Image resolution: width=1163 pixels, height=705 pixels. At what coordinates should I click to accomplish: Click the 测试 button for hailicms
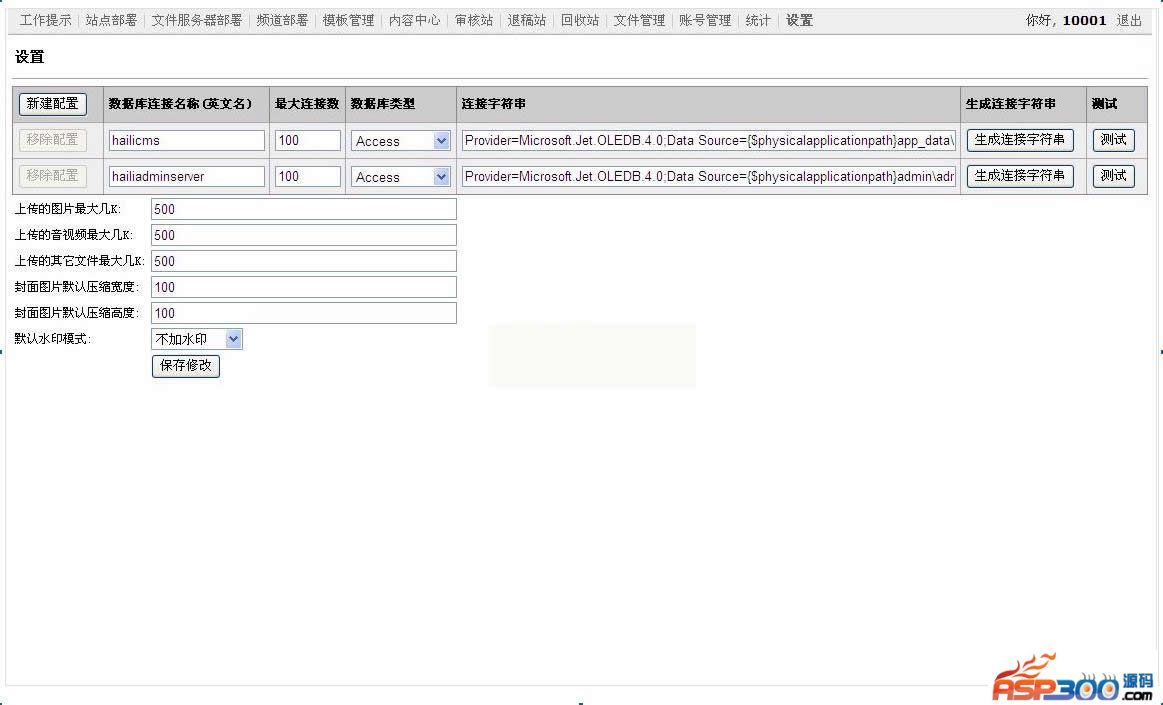[1113, 140]
